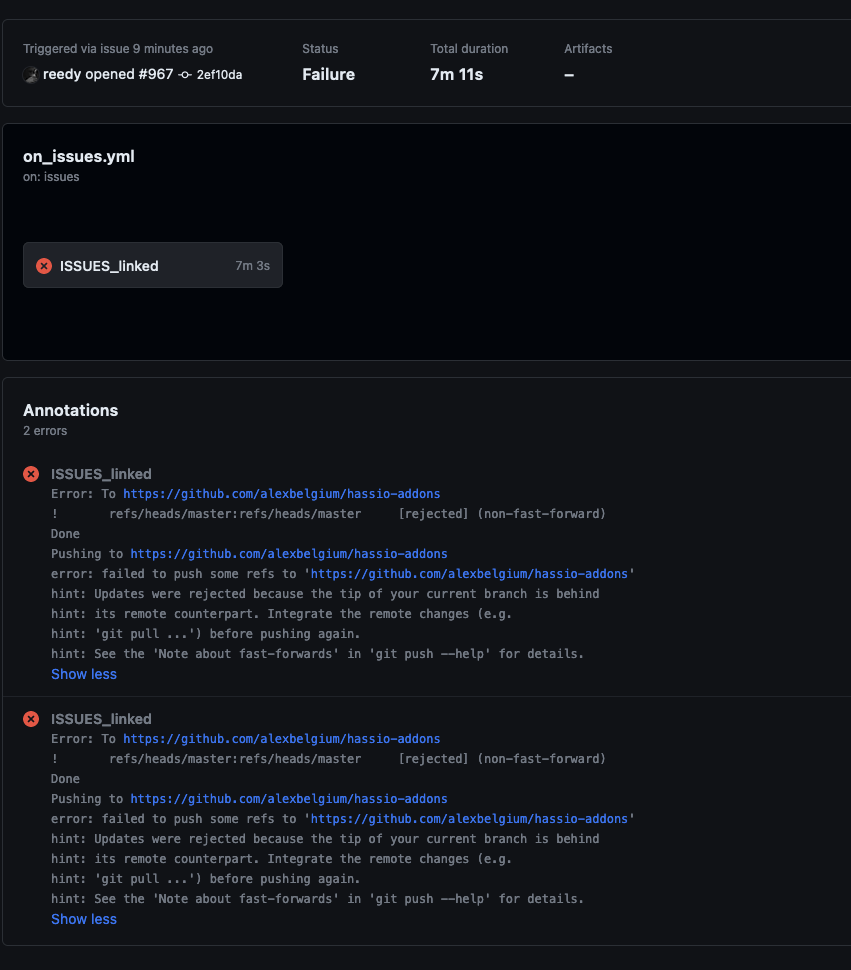Image resolution: width=851 pixels, height=970 pixels.
Task: Click the error icon on first ISSUES_linked annotation
Action: [x=30, y=473]
